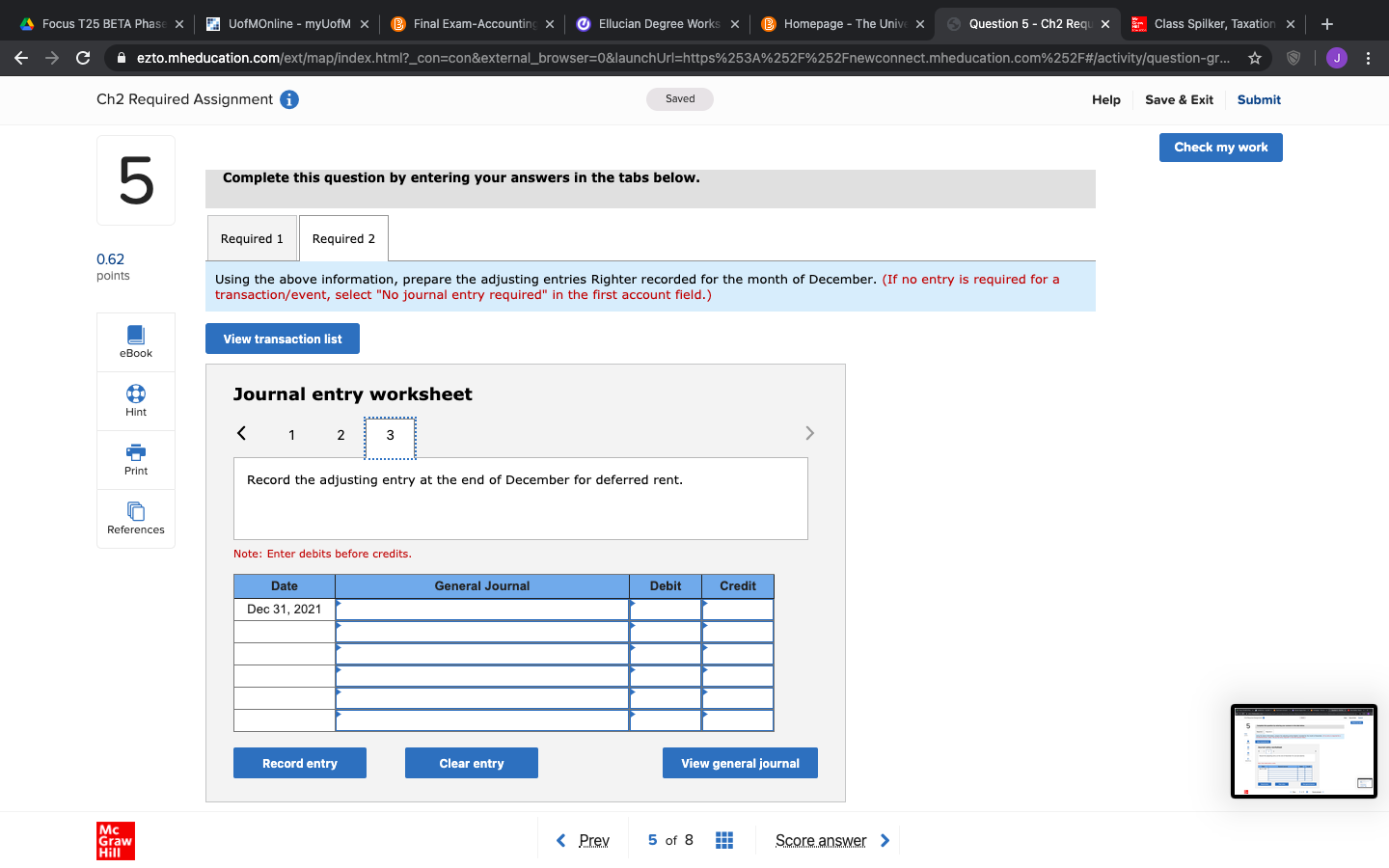
Task: Click the previous question arrow beside Prev
Action: [x=561, y=840]
